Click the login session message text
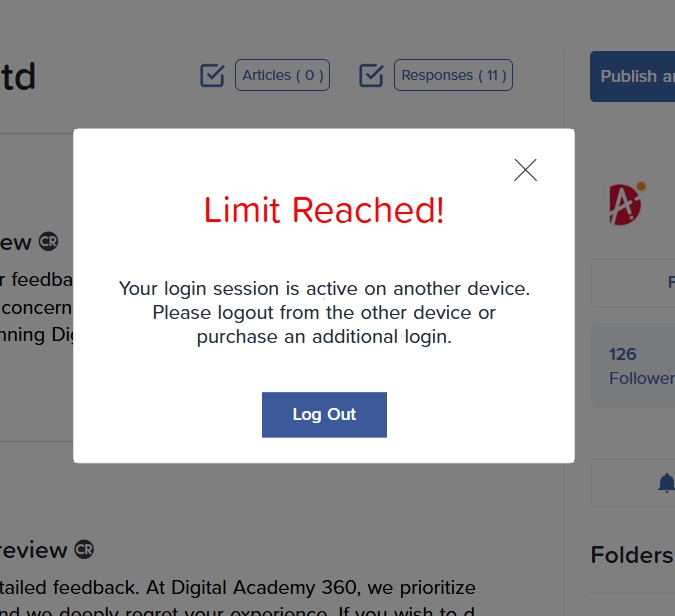 (324, 313)
